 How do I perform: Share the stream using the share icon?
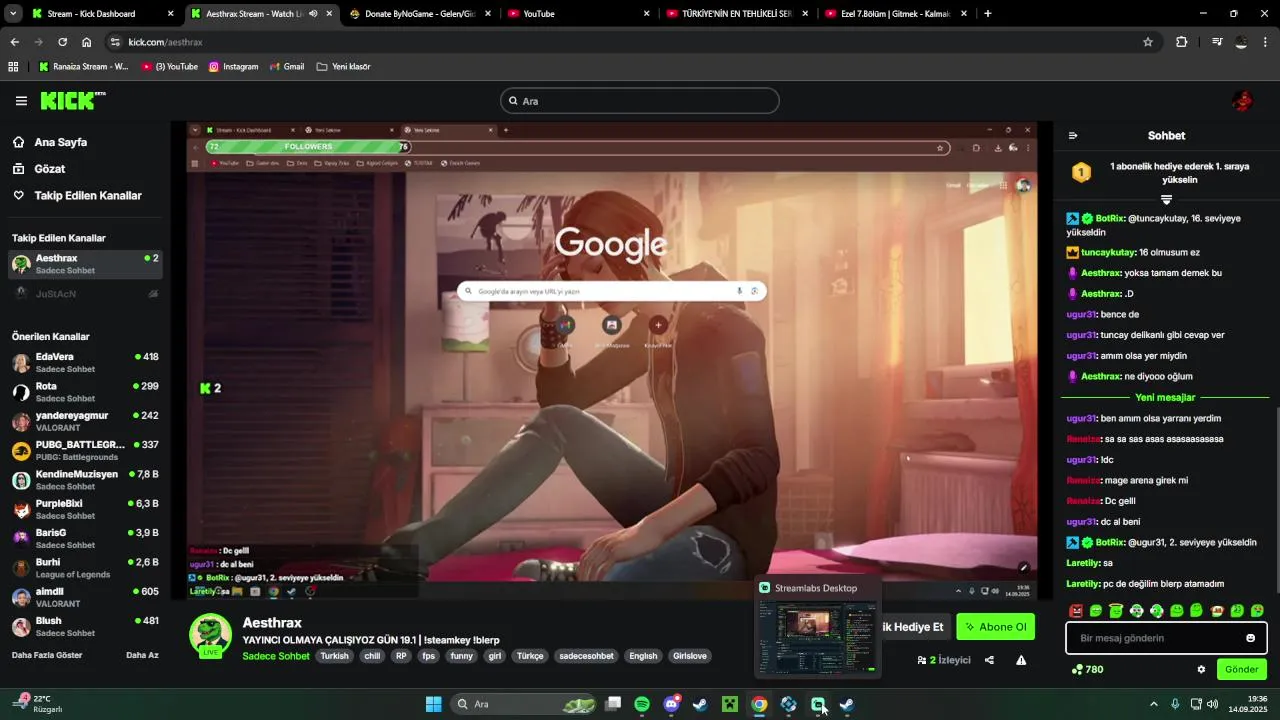[989, 660]
